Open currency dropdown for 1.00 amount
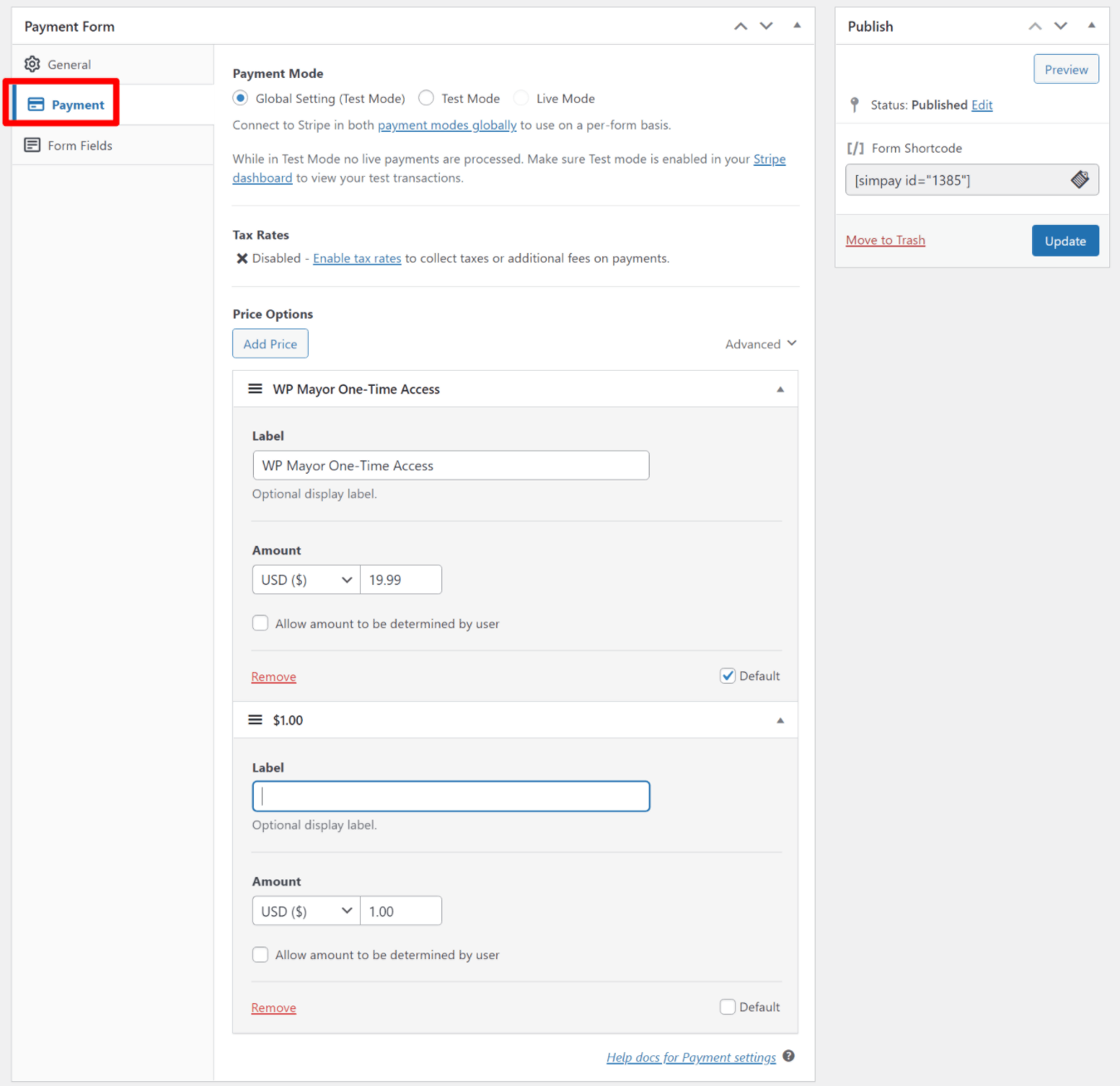The image size is (1120, 1086). pos(306,911)
